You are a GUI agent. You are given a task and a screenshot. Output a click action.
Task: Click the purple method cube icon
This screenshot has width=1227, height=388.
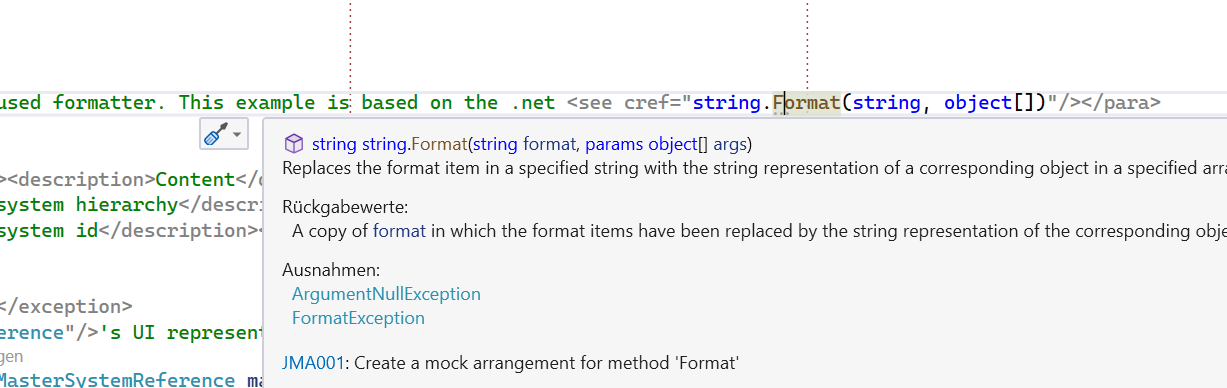294,144
